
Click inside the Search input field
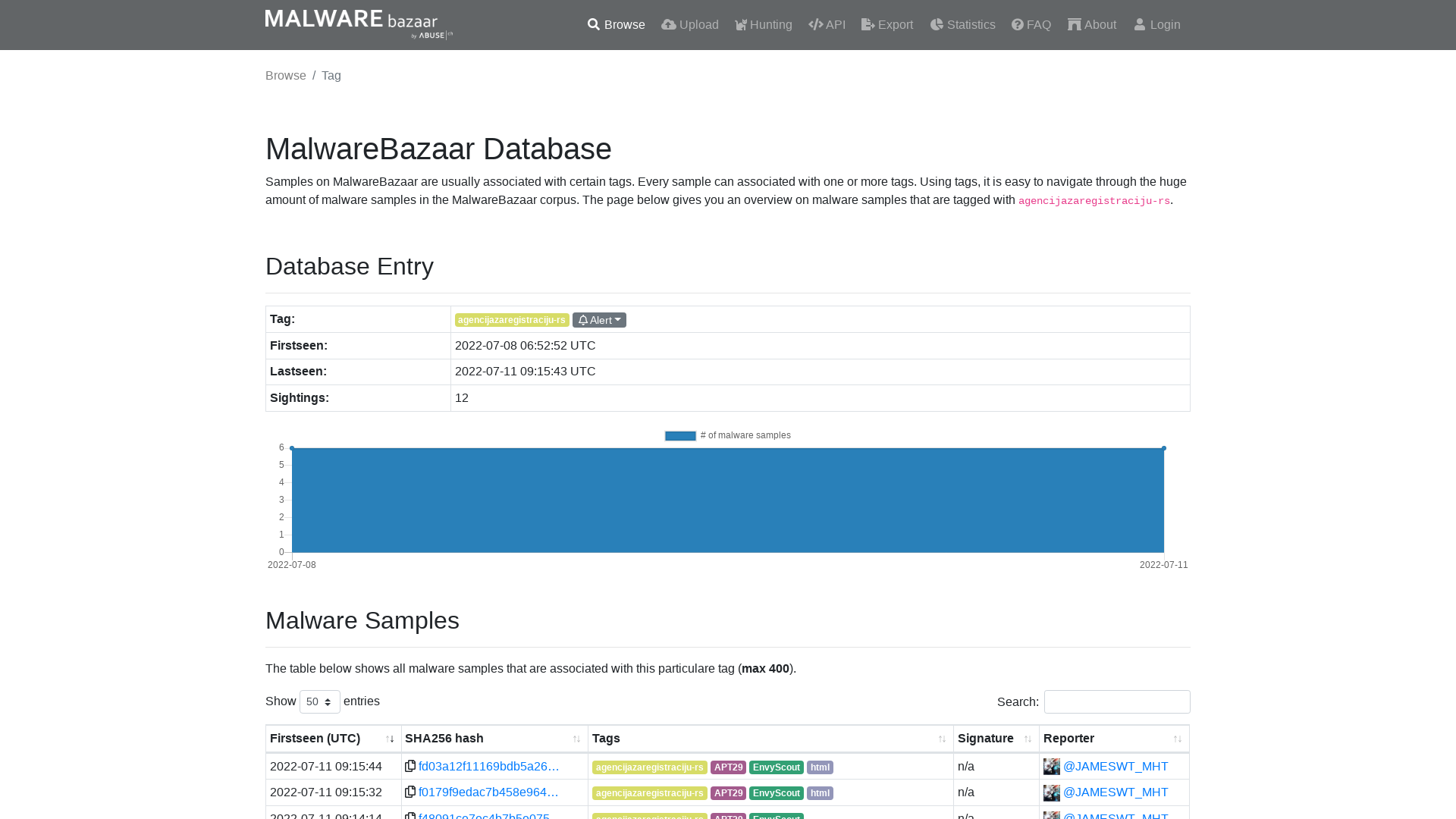[x=1116, y=701]
